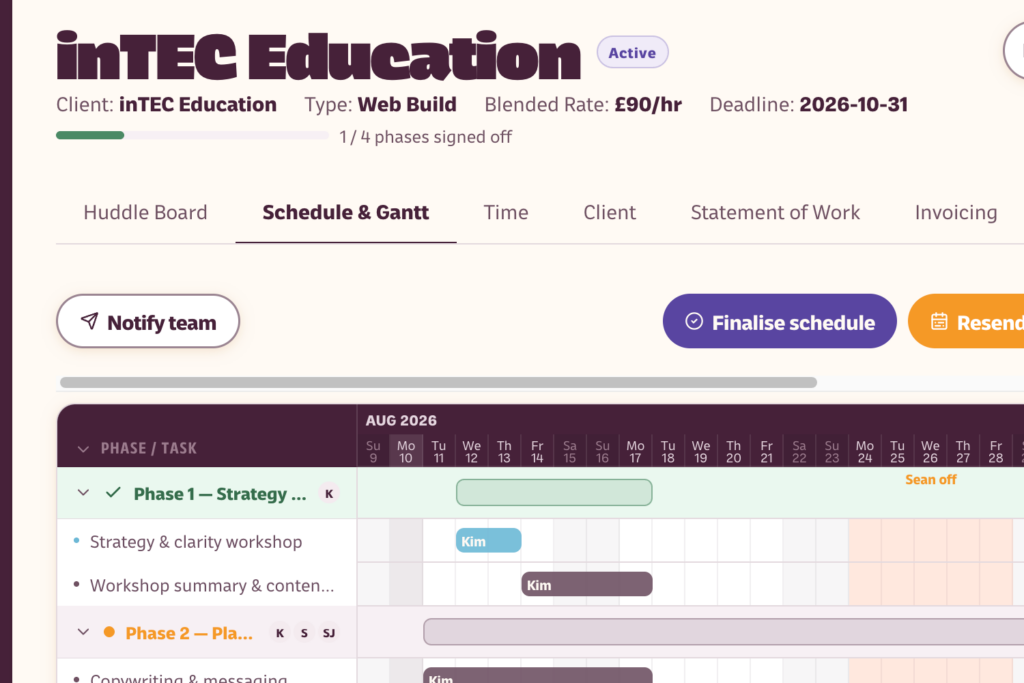The width and height of the screenshot is (1024, 683).
Task: Click the We 12 date column header
Action: click(472, 451)
